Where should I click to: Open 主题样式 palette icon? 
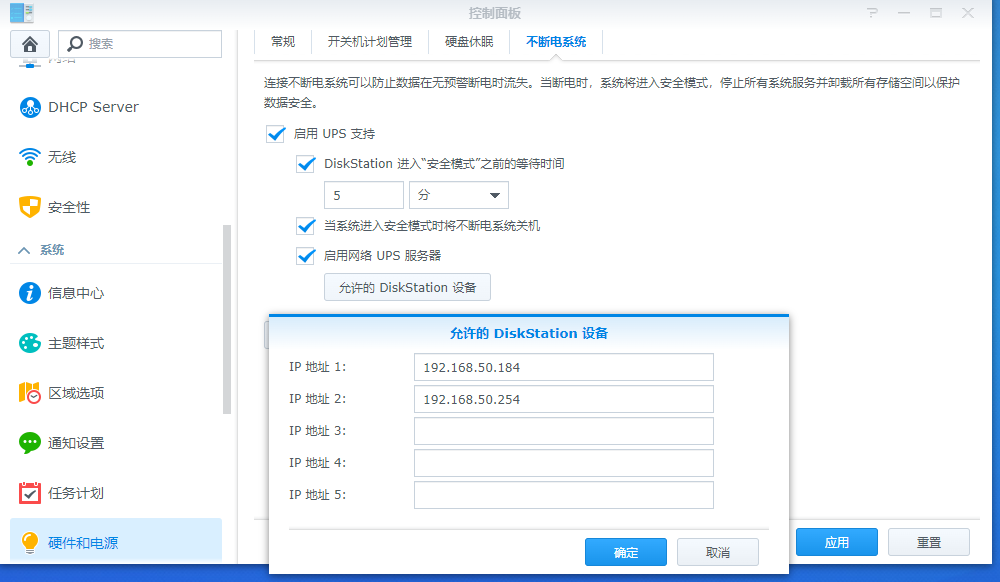(x=30, y=343)
